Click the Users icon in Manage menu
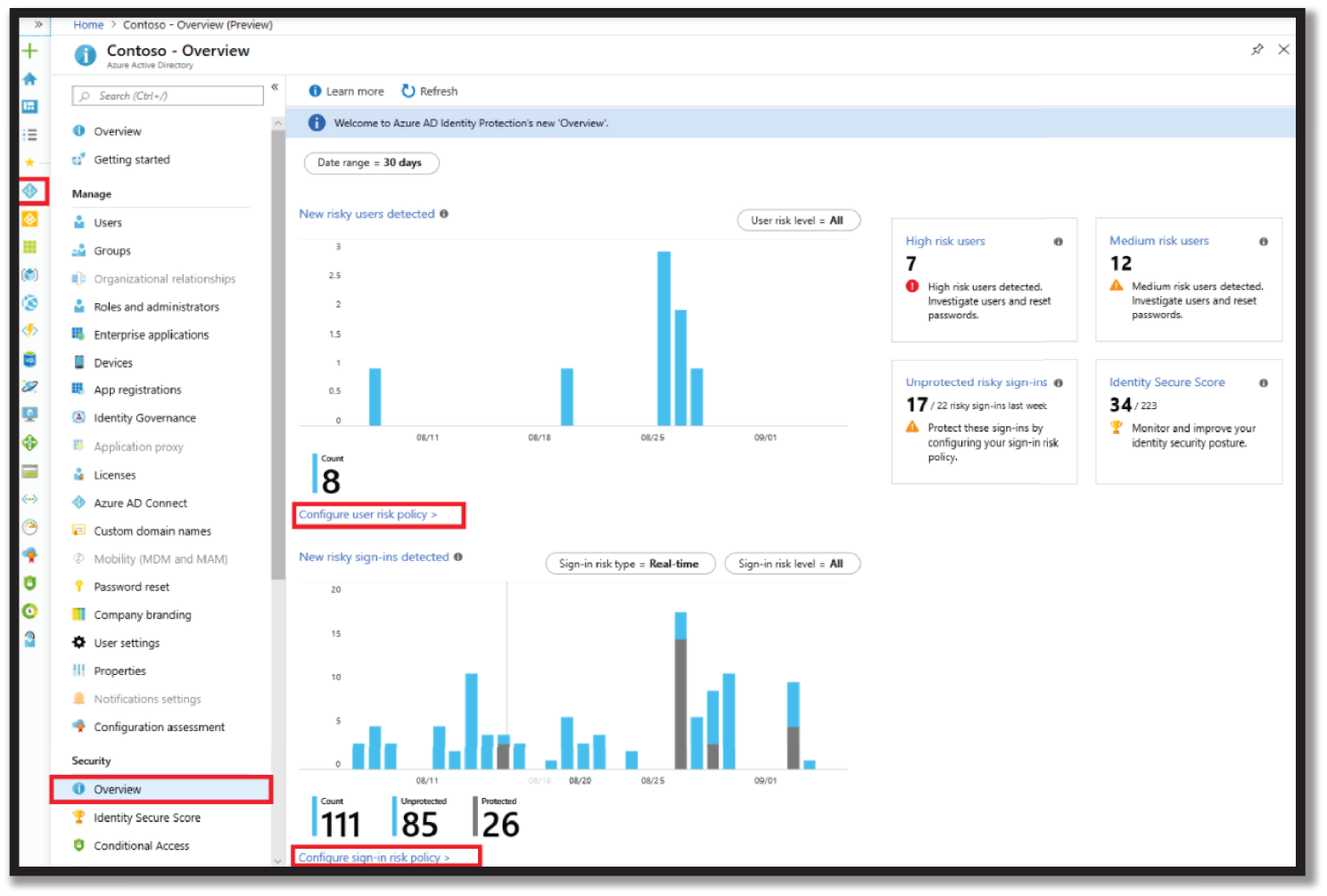Screen dimensions: 1327x896 [x=78, y=222]
